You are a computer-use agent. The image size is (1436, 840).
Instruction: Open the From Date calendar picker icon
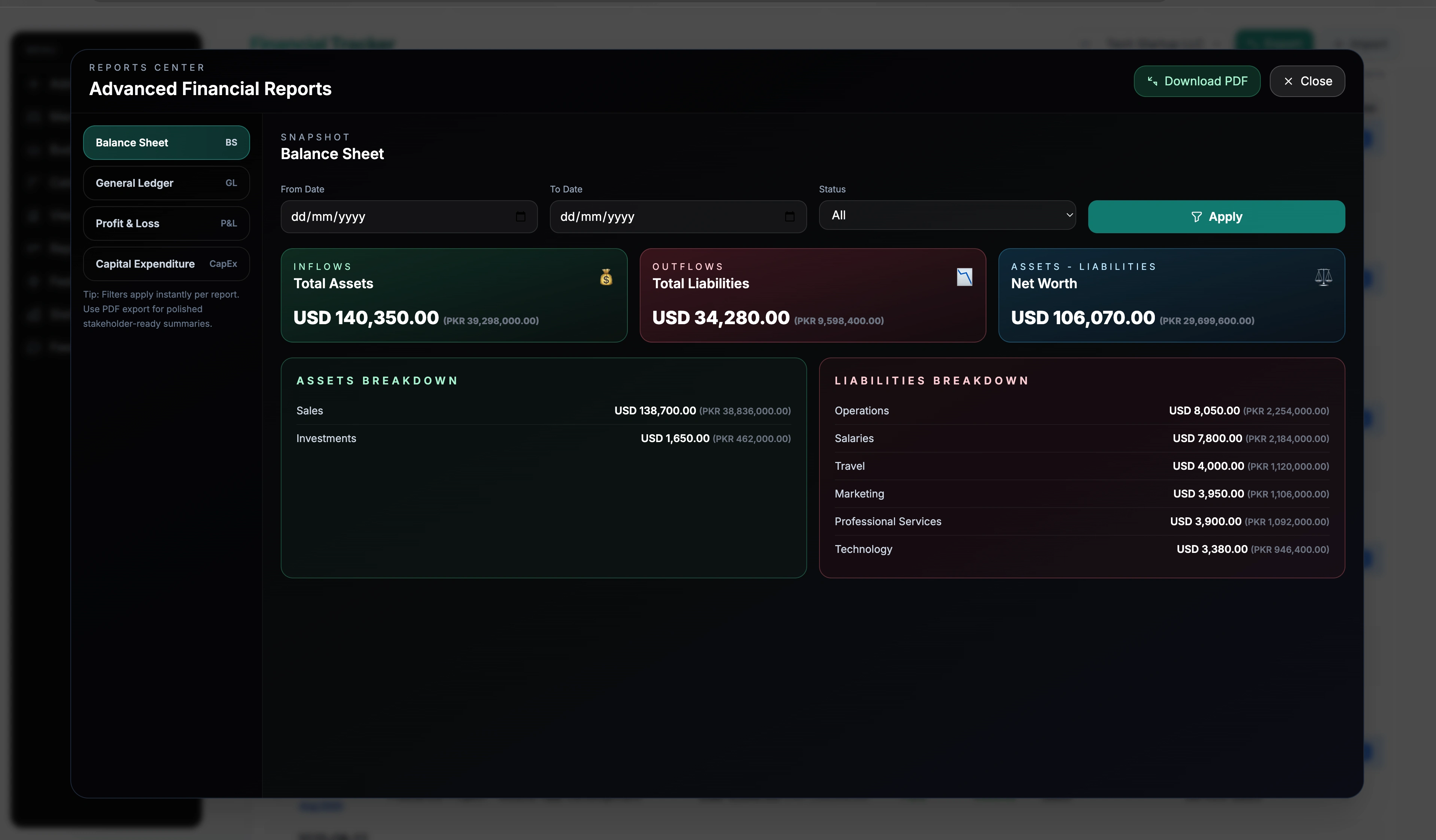pyautogui.click(x=520, y=217)
